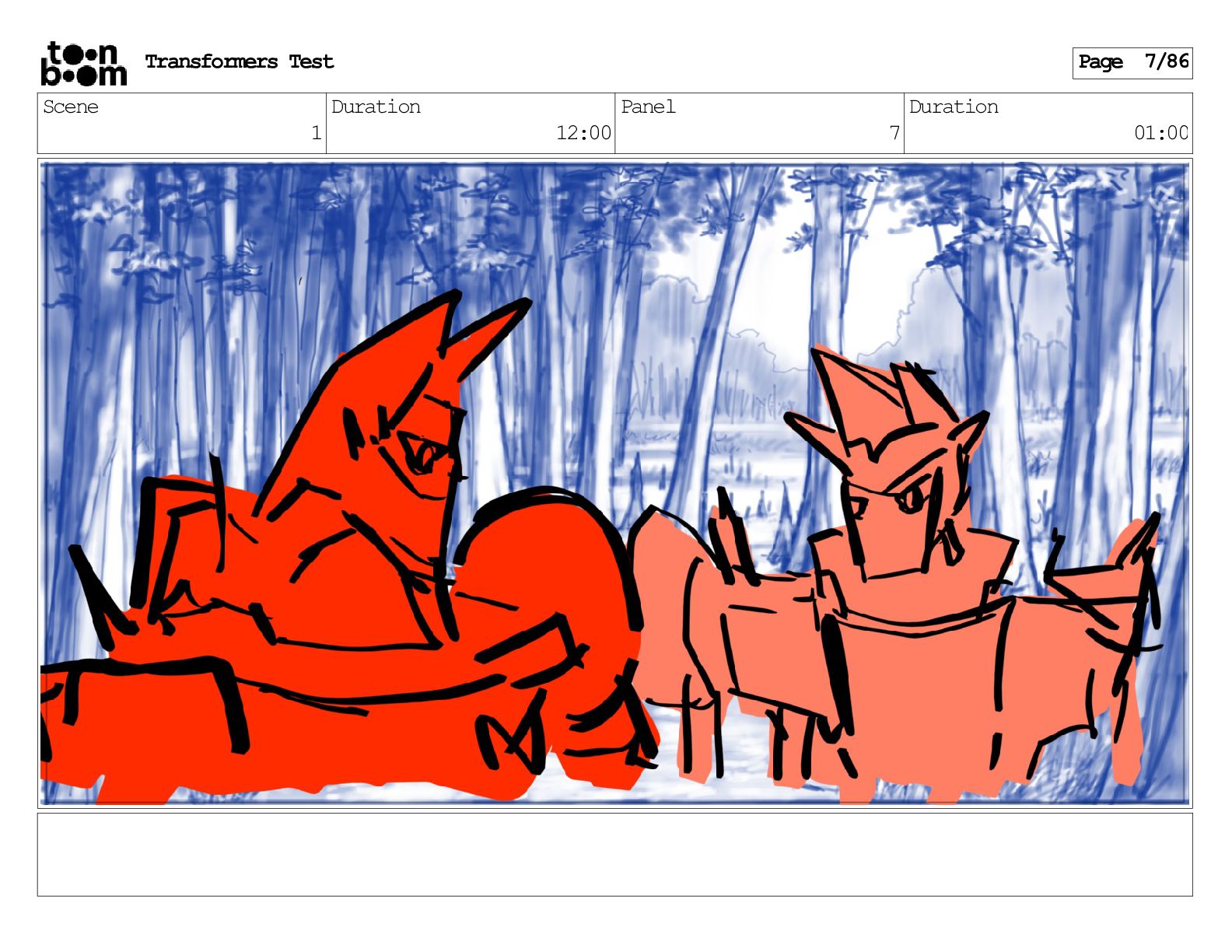1232x952 pixels.
Task: Click the empty notes box below panel
Action: (x=614, y=855)
